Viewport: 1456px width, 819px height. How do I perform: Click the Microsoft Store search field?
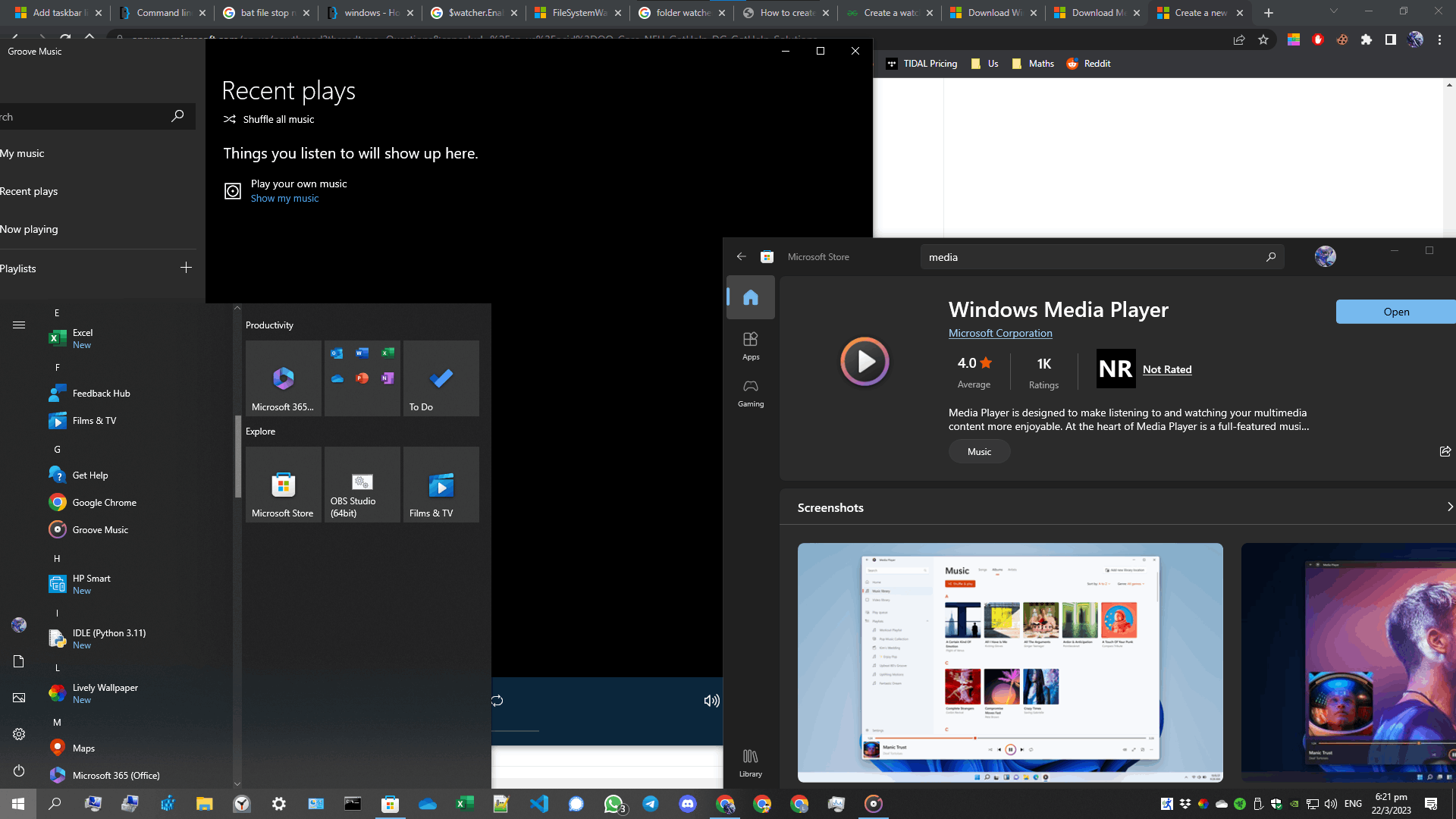(1092, 257)
